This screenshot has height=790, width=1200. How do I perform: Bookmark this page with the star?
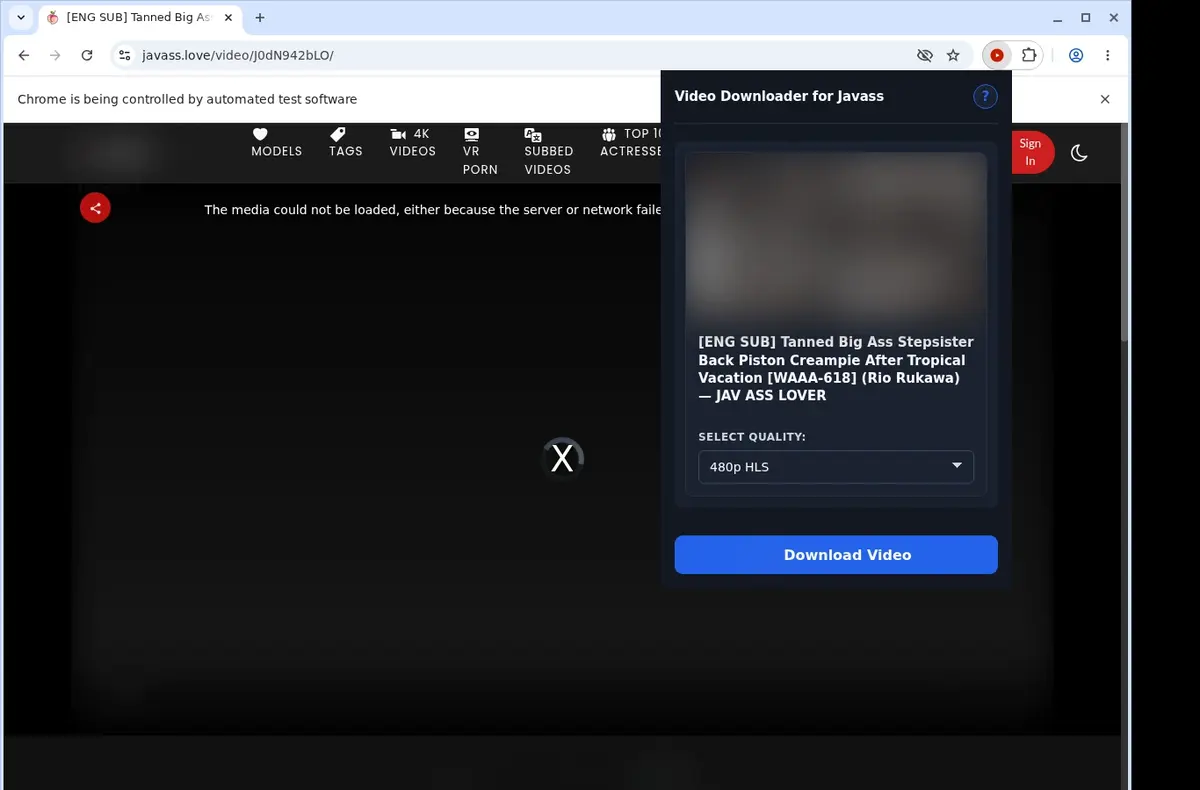[x=953, y=56]
